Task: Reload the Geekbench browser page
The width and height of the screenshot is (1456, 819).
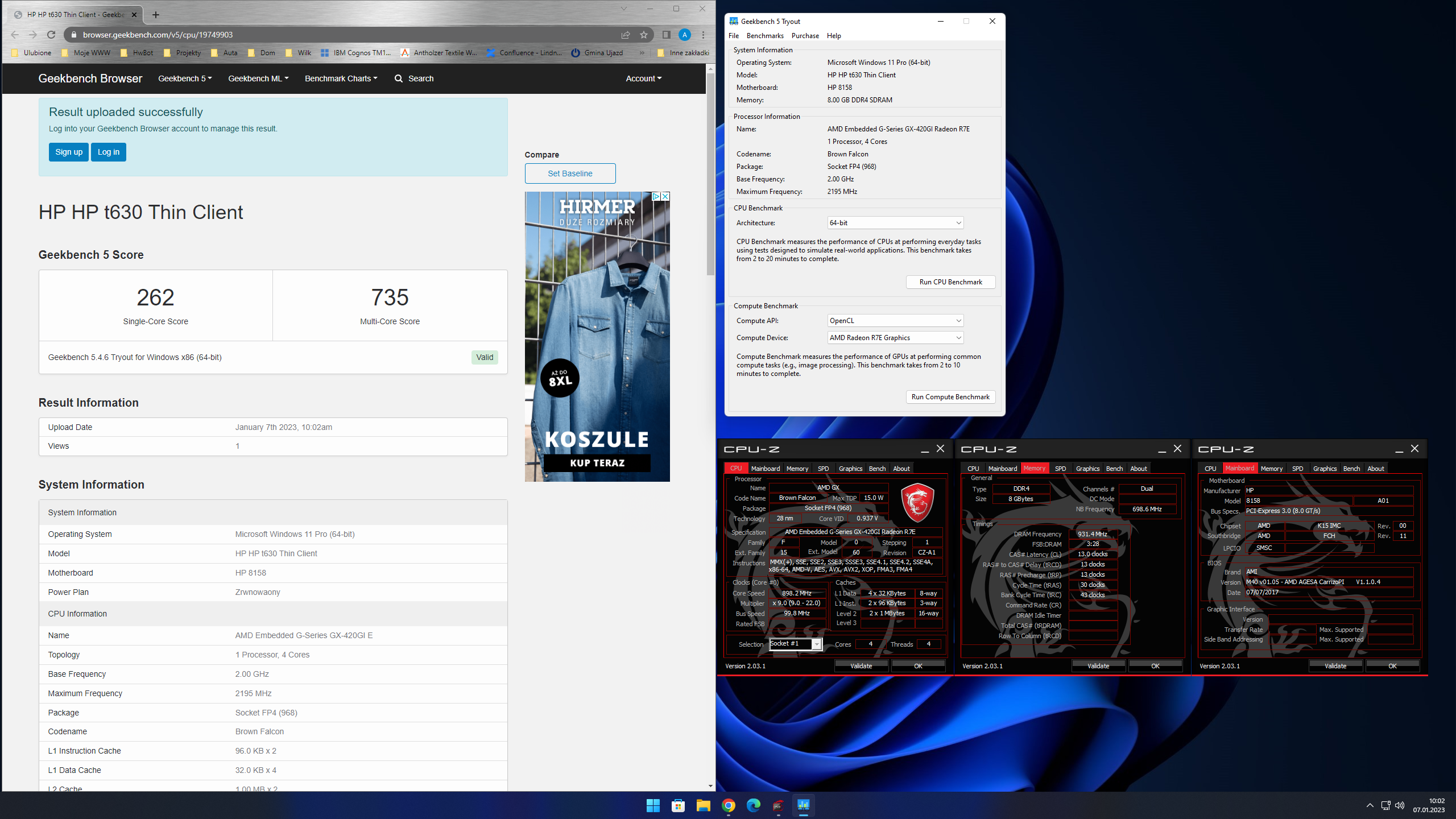Action: pyautogui.click(x=51, y=35)
